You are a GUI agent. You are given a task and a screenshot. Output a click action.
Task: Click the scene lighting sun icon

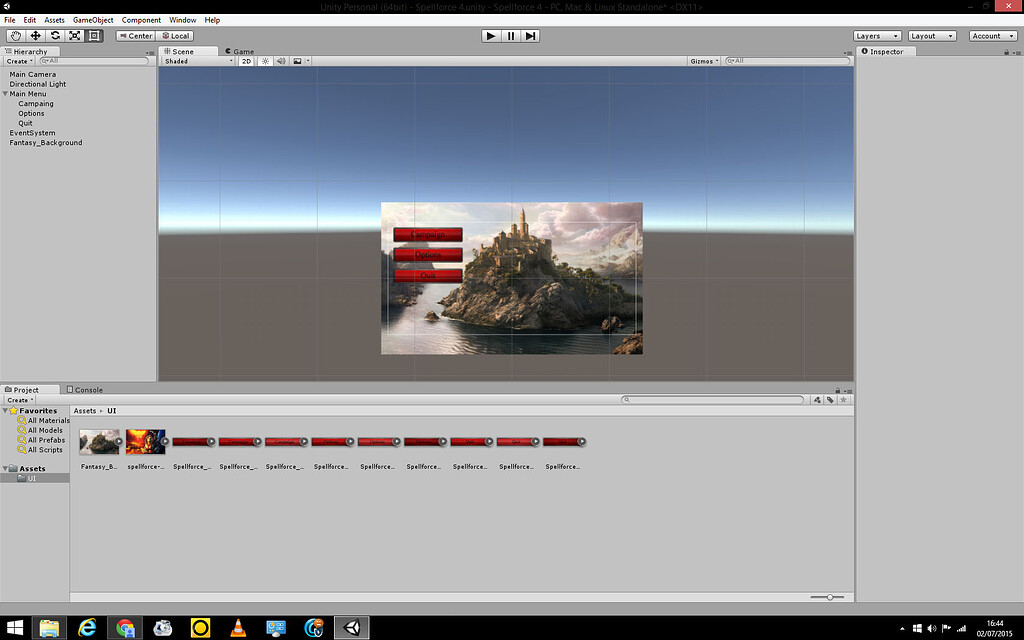tap(264, 60)
